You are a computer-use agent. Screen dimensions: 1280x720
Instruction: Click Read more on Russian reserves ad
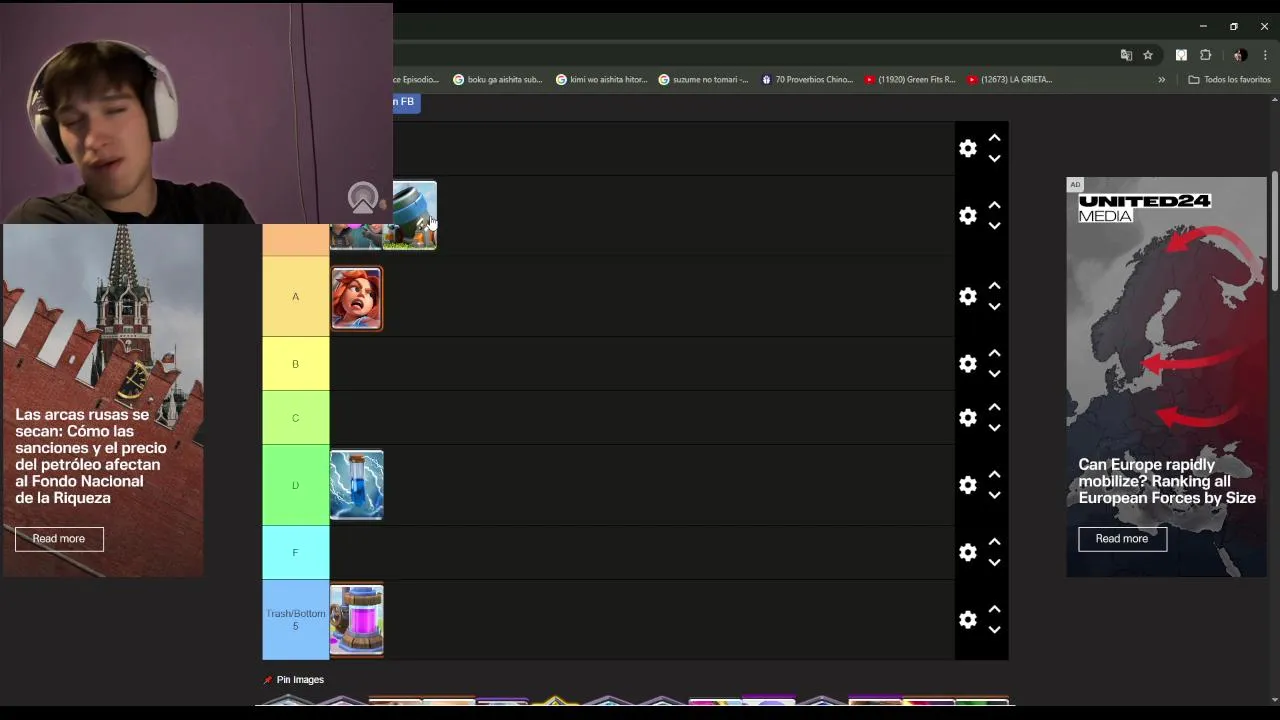click(59, 539)
